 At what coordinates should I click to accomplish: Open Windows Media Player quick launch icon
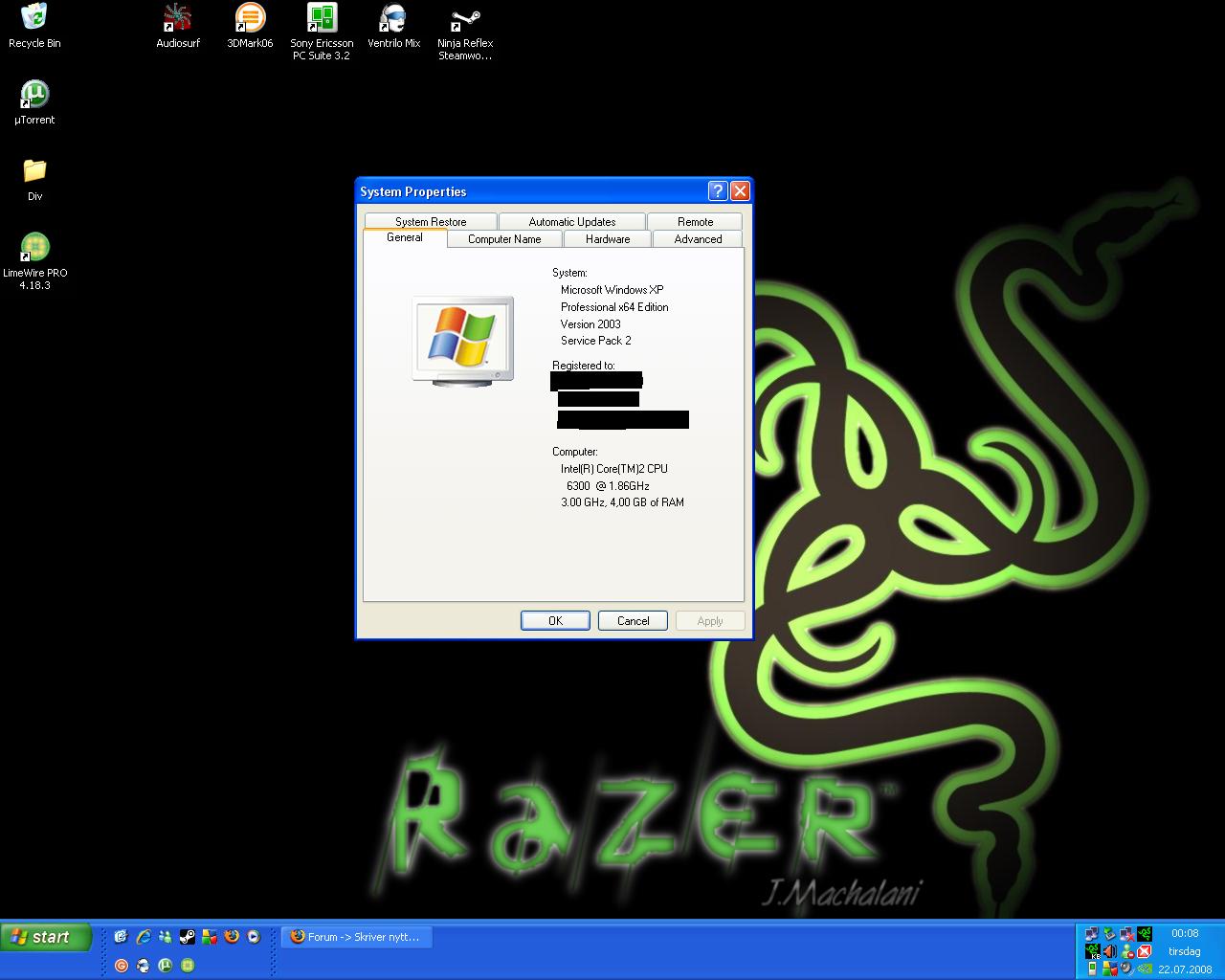(x=254, y=937)
